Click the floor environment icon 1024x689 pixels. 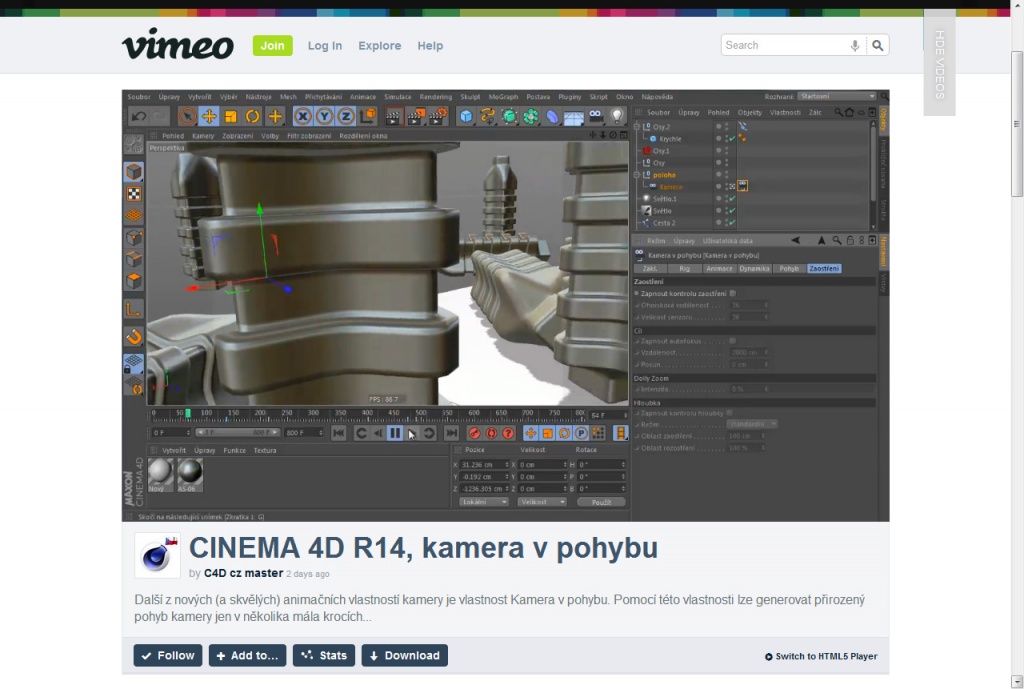(573, 118)
